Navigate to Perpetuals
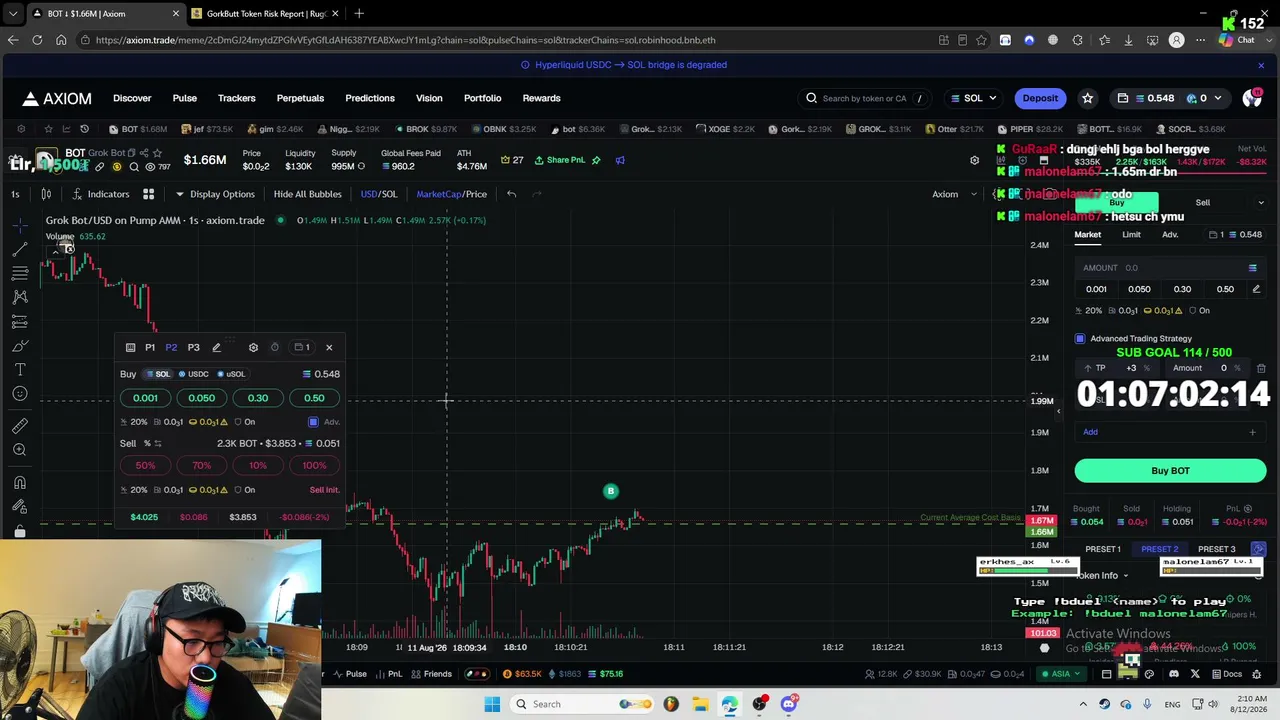 click(300, 98)
